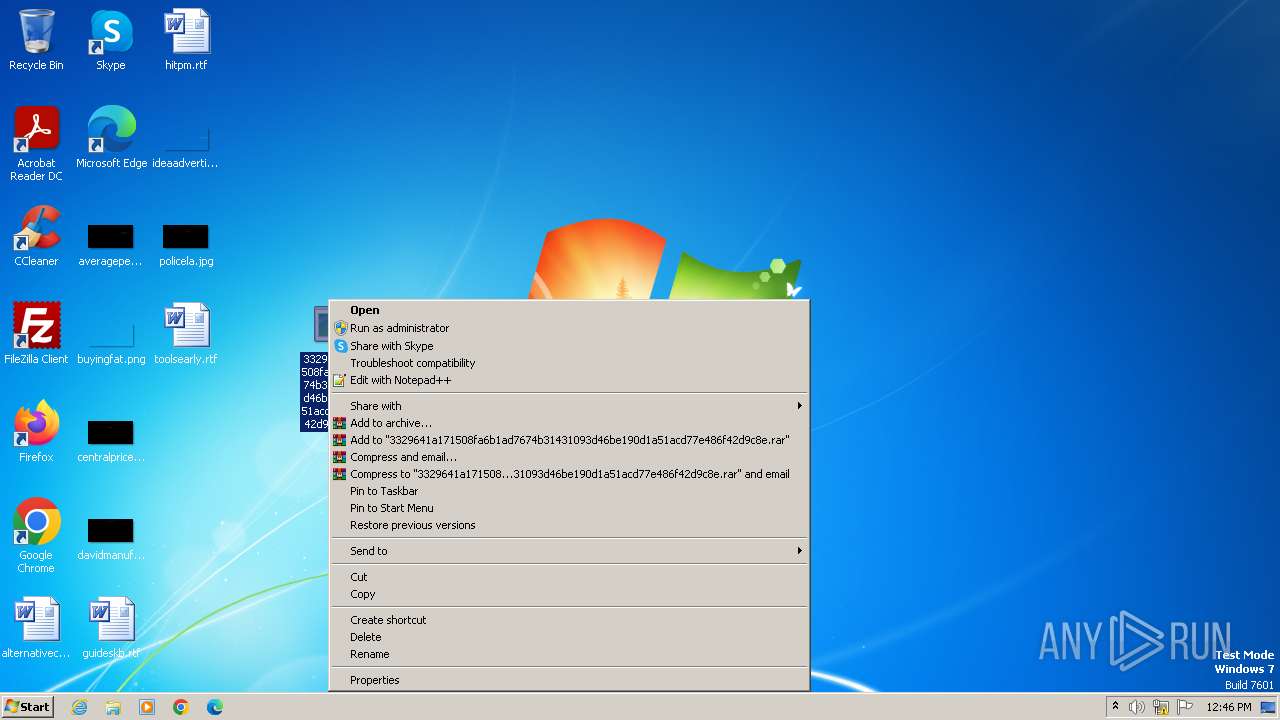Choose Compress and email...
Screen dimensions: 1280x720
tap(569, 457)
